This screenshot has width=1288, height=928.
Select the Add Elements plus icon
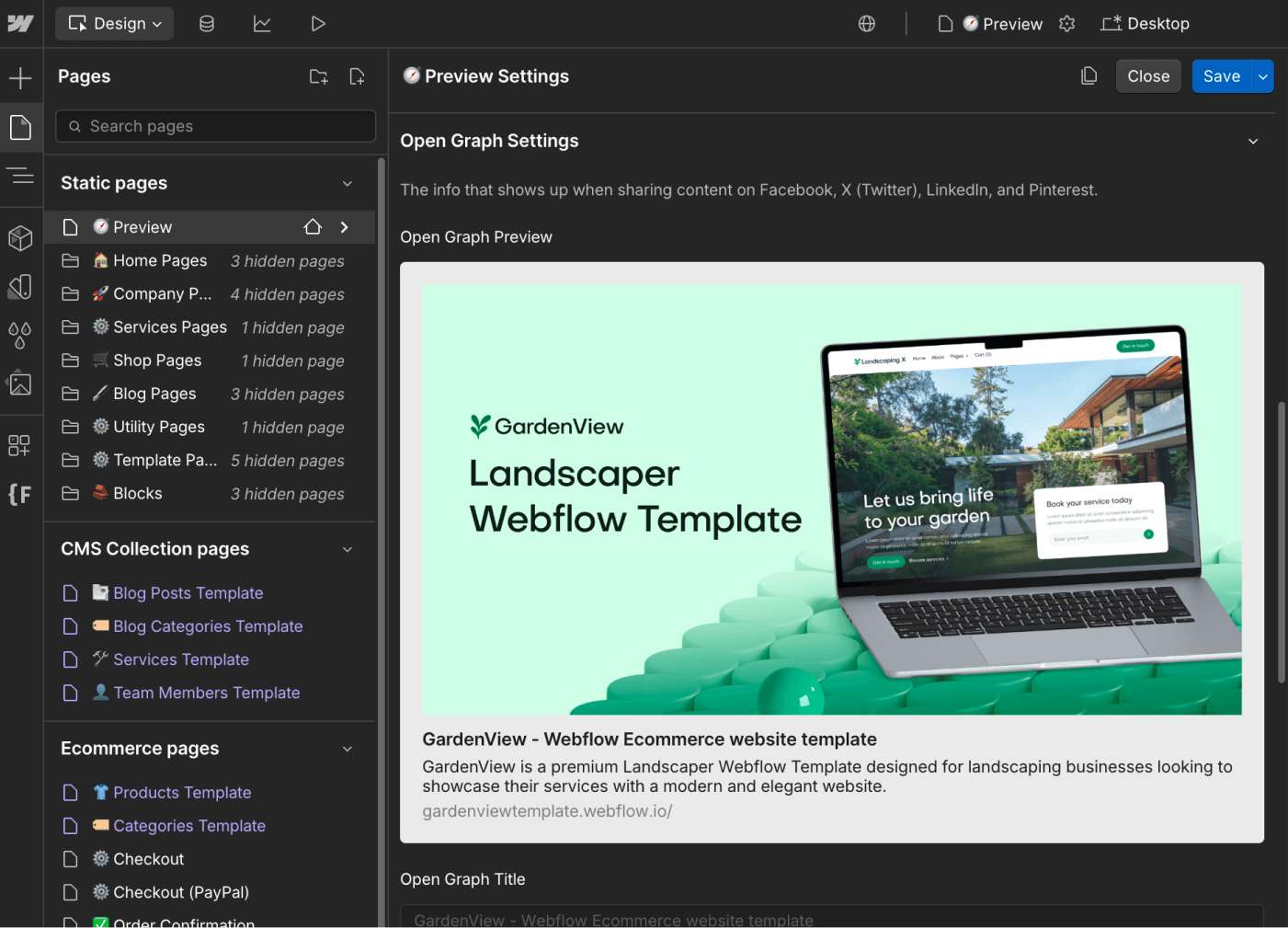[x=21, y=77]
